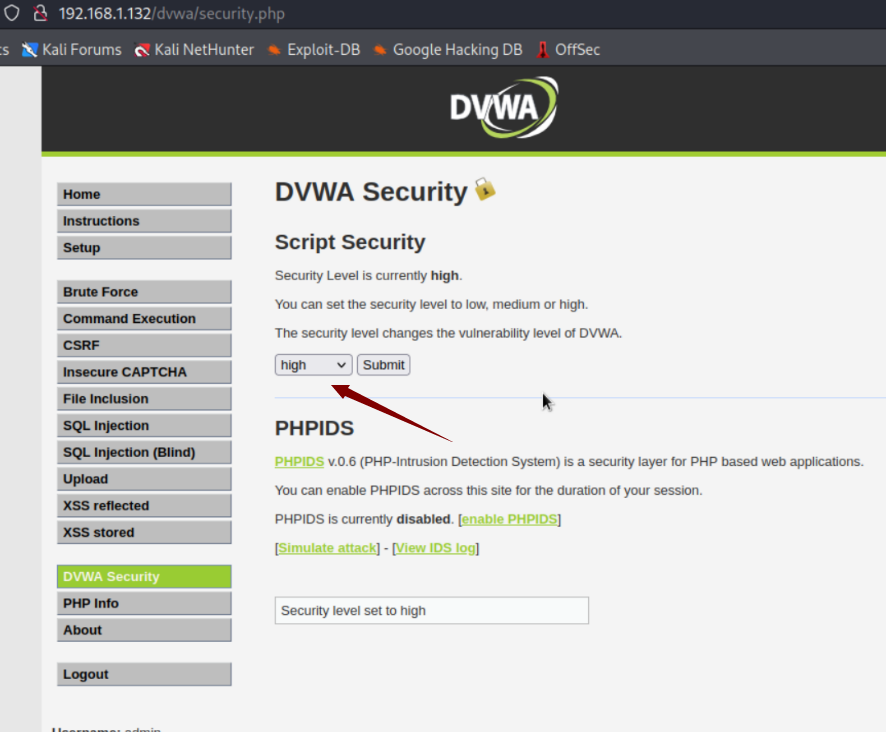Click the insecure connection padlock icon
Screen dimensions: 886x732
click(40, 13)
